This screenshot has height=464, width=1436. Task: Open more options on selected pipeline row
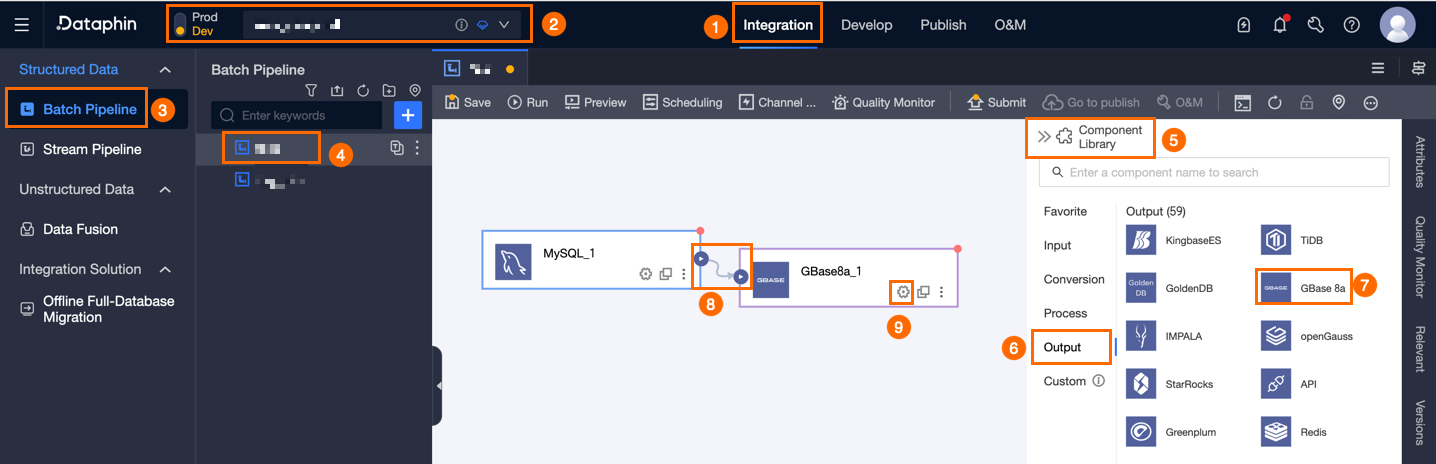click(x=417, y=148)
